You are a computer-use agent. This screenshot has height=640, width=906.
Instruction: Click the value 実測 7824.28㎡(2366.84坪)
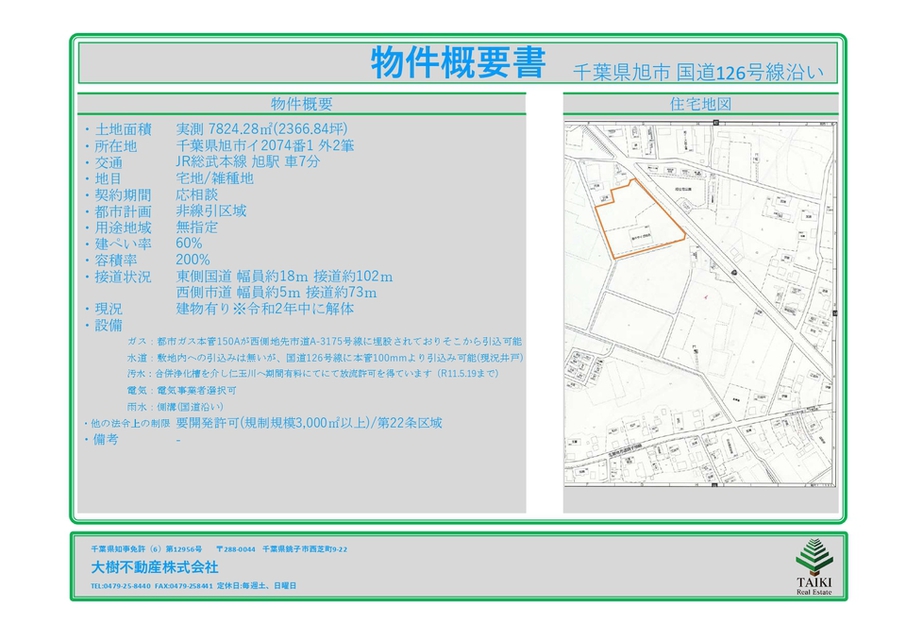262,129
